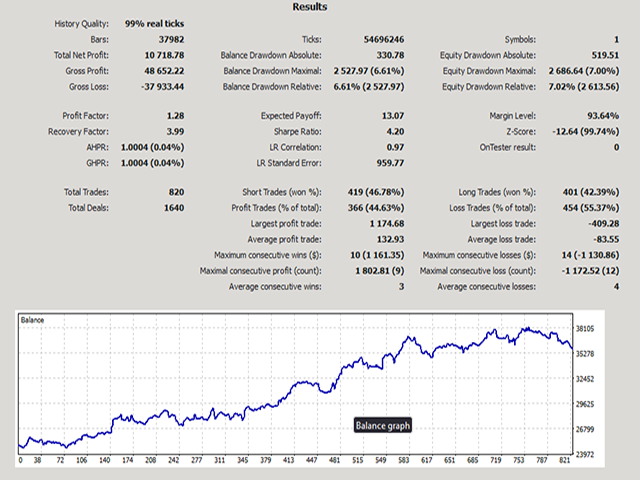Click the Average consecutive losses label
The width and height of the screenshot is (640, 480).
(487, 287)
